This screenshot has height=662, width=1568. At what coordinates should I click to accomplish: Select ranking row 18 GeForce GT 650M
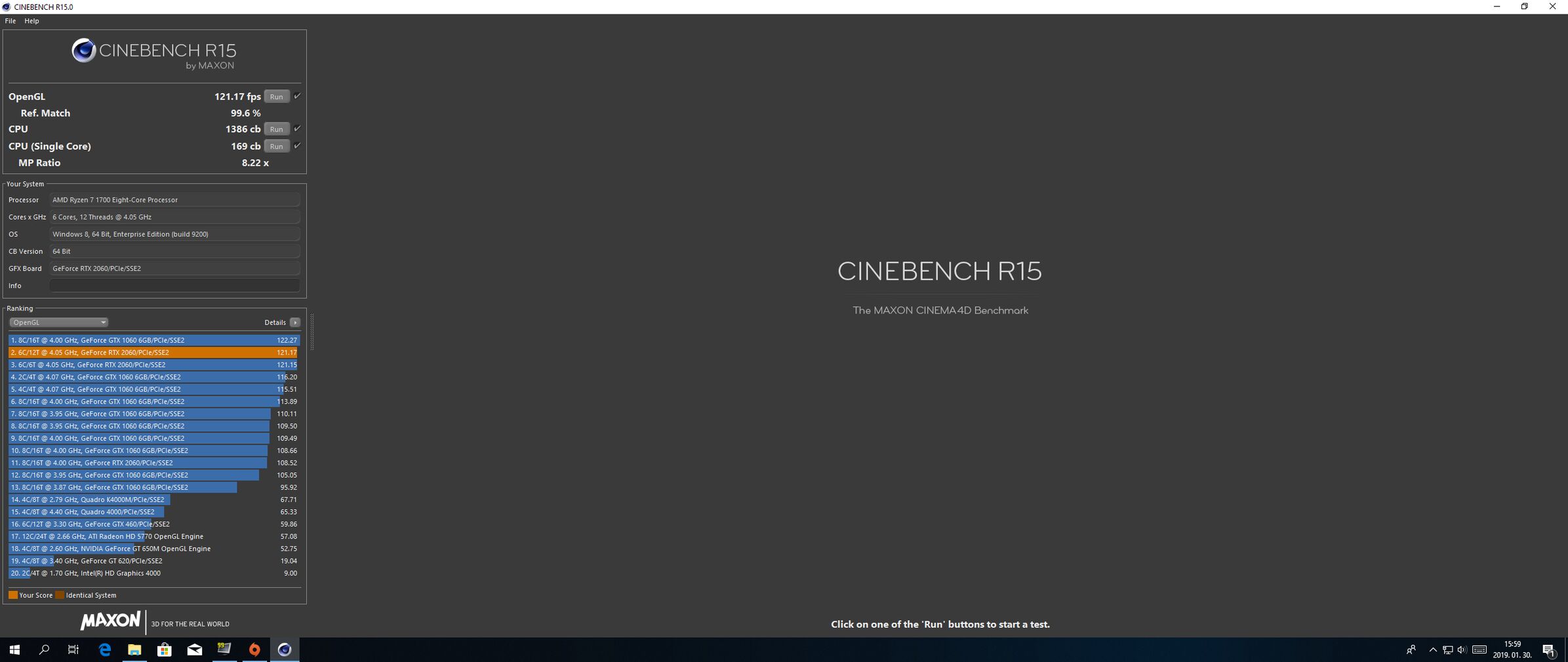(x=154, y=548)
